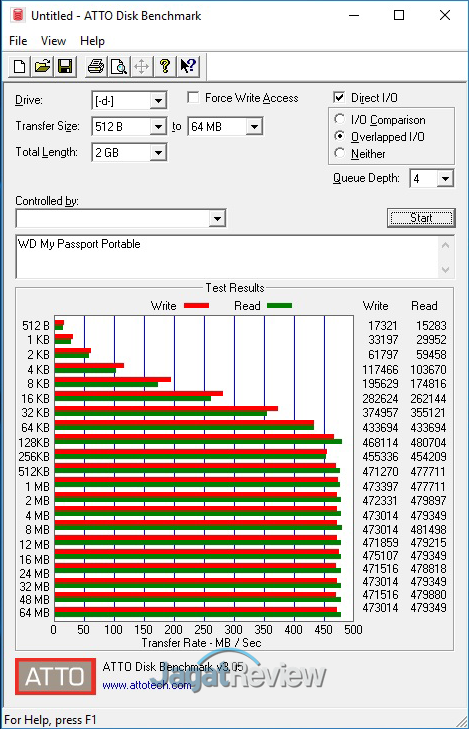This screenshot has width=469, height=729.
Task: Save benchmark results via floppy icon
Action: tap(65, 66)
